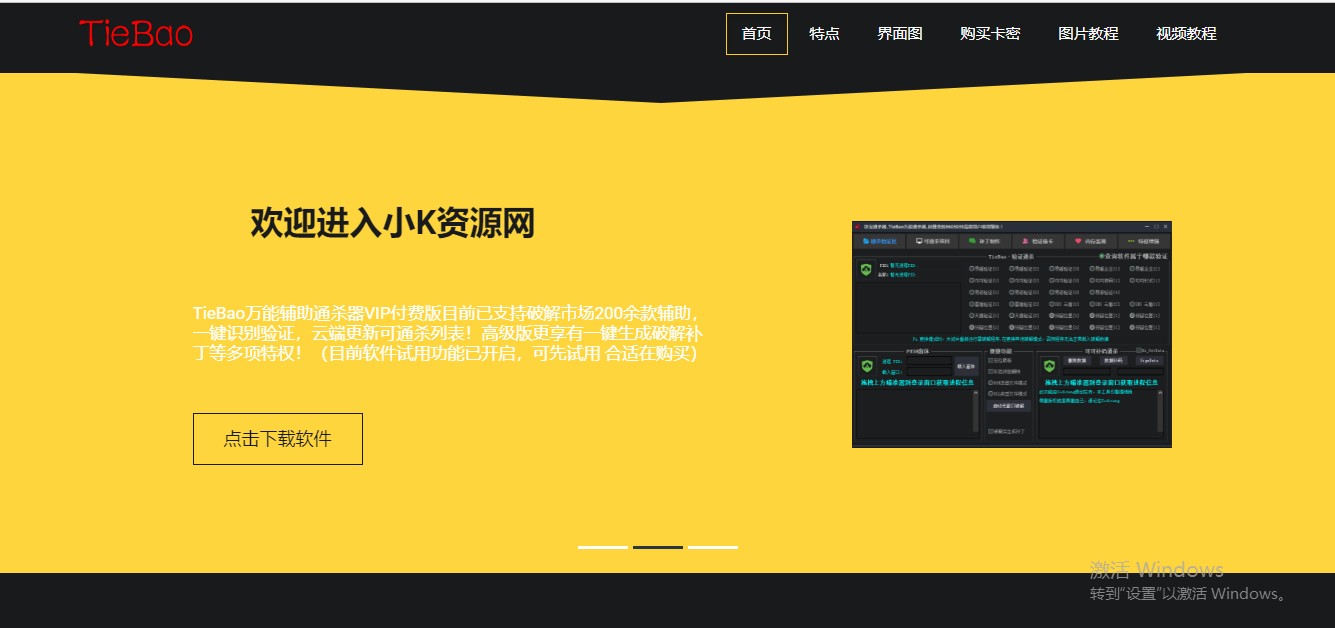The width and height of the screenshot is (1335, 628).
Task: Open the 特点 navigation item
Action: coord(824,33)
